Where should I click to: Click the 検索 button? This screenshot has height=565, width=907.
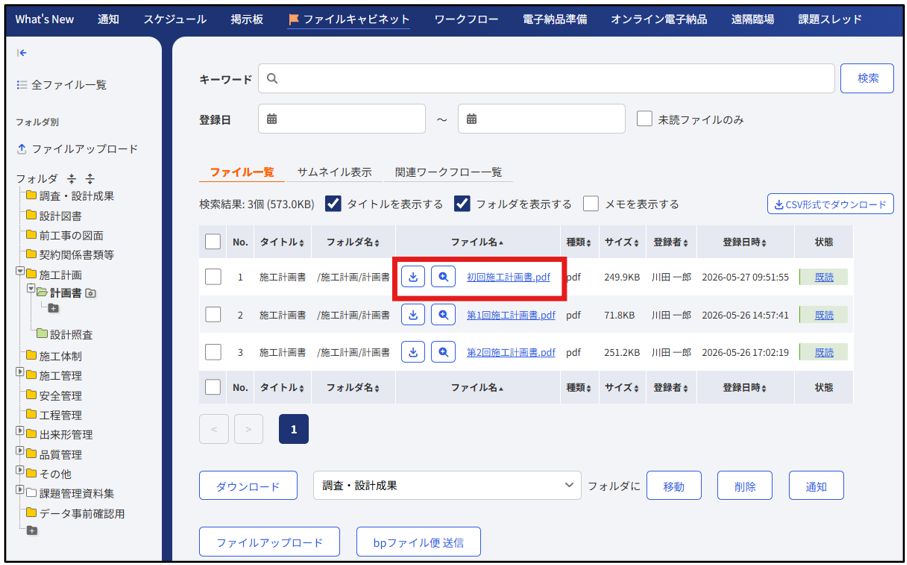pyautogui.click(x=867, y=78)
